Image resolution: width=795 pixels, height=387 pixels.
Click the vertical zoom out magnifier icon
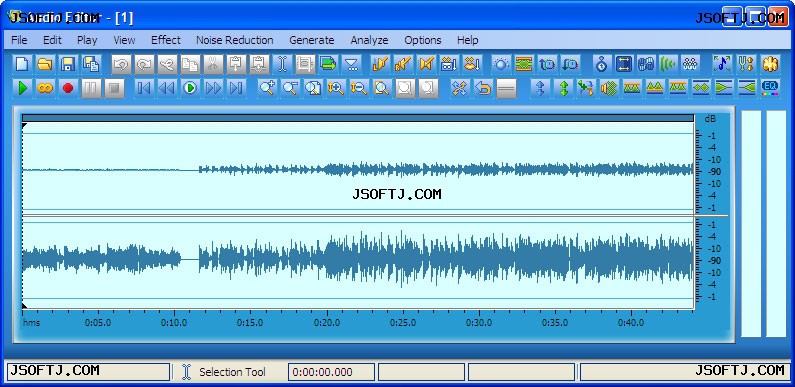[x=358, y=88]
